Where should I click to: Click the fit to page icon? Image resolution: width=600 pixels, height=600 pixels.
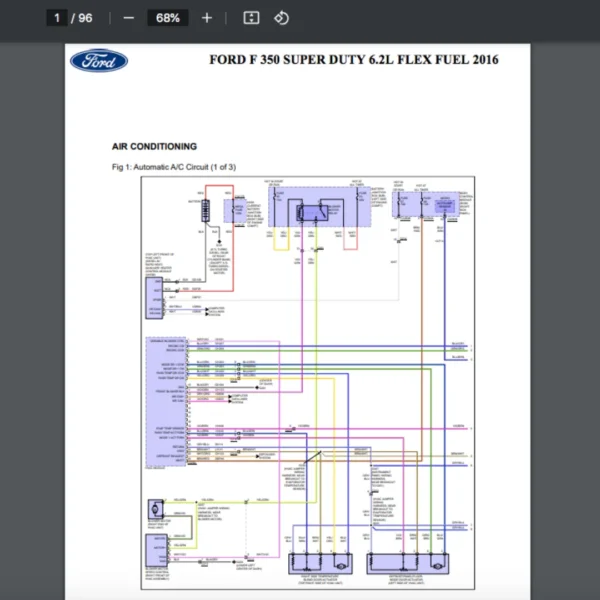(x=252, y=18)
